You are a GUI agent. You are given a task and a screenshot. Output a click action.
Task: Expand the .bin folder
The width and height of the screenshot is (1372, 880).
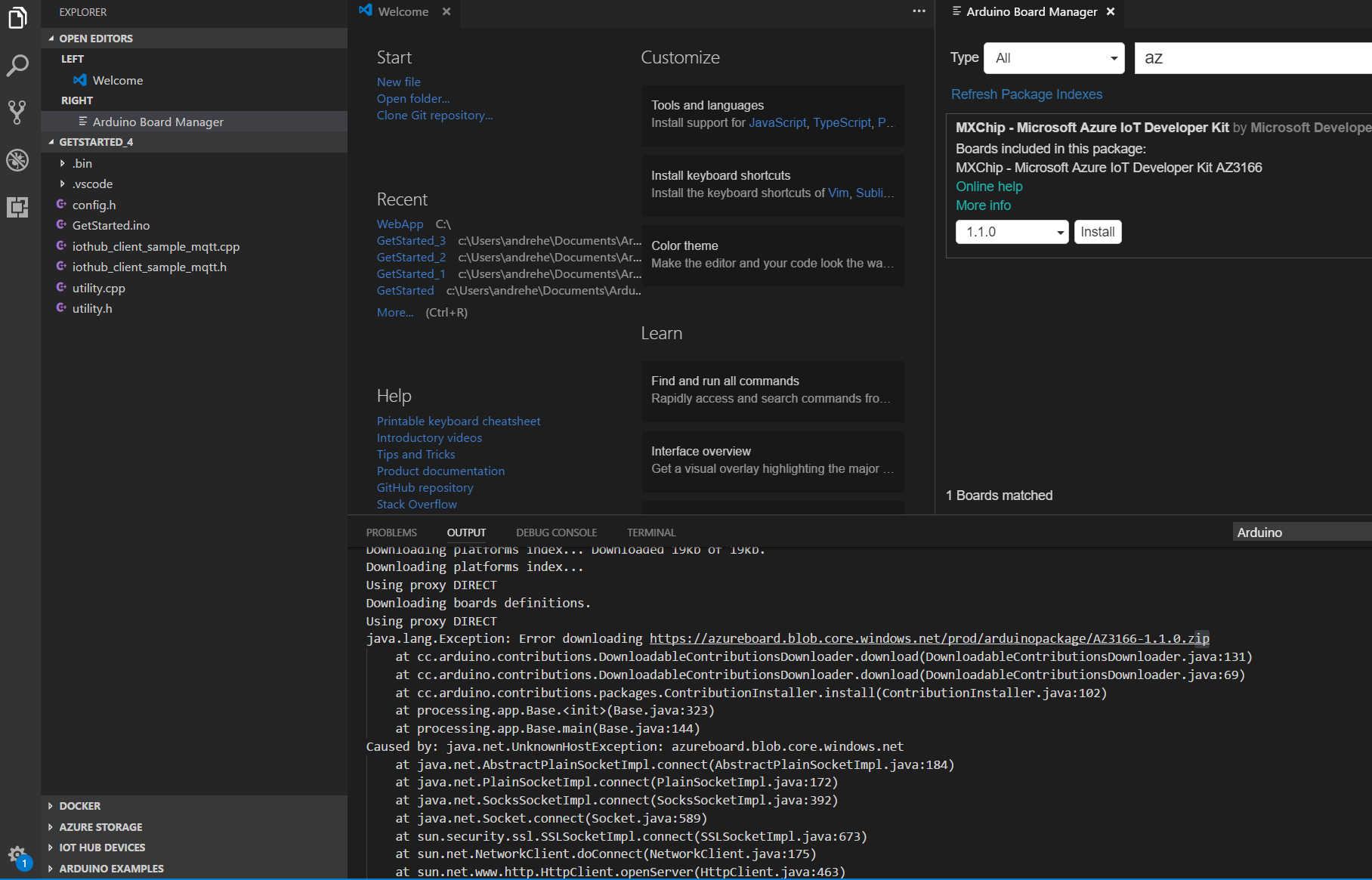pyautogui.click(x=63, y=163)
